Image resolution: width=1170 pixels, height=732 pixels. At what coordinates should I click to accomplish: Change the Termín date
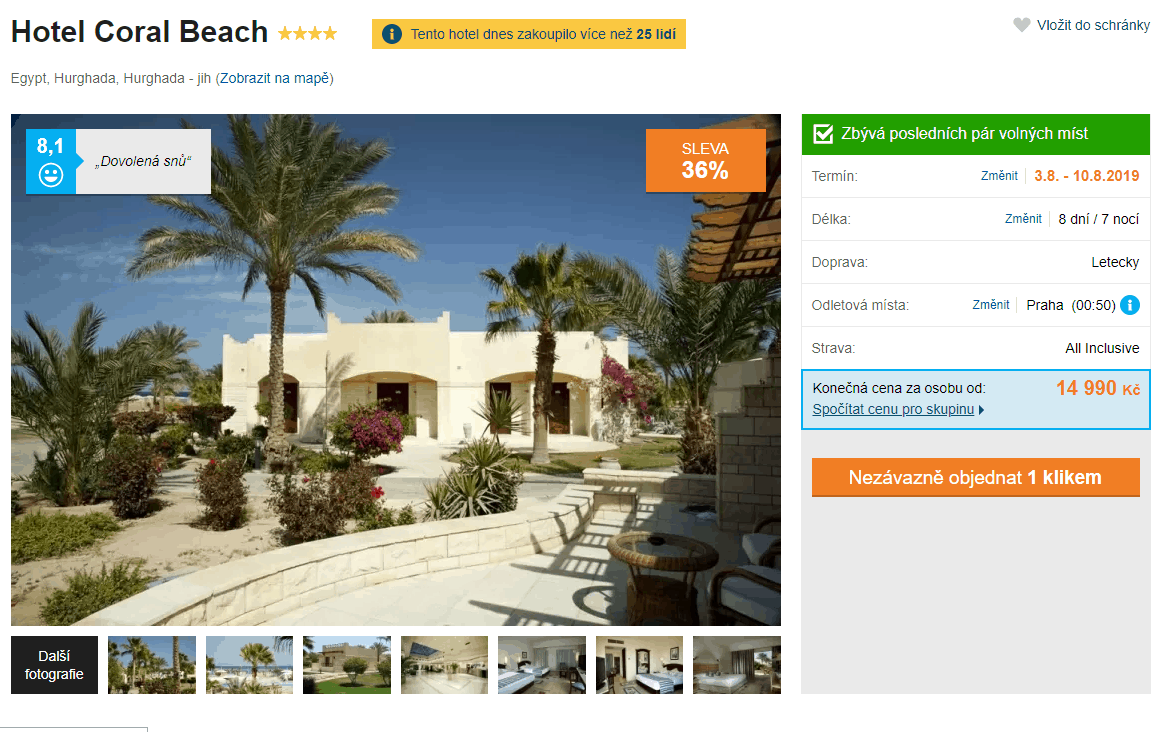(999, 175)
